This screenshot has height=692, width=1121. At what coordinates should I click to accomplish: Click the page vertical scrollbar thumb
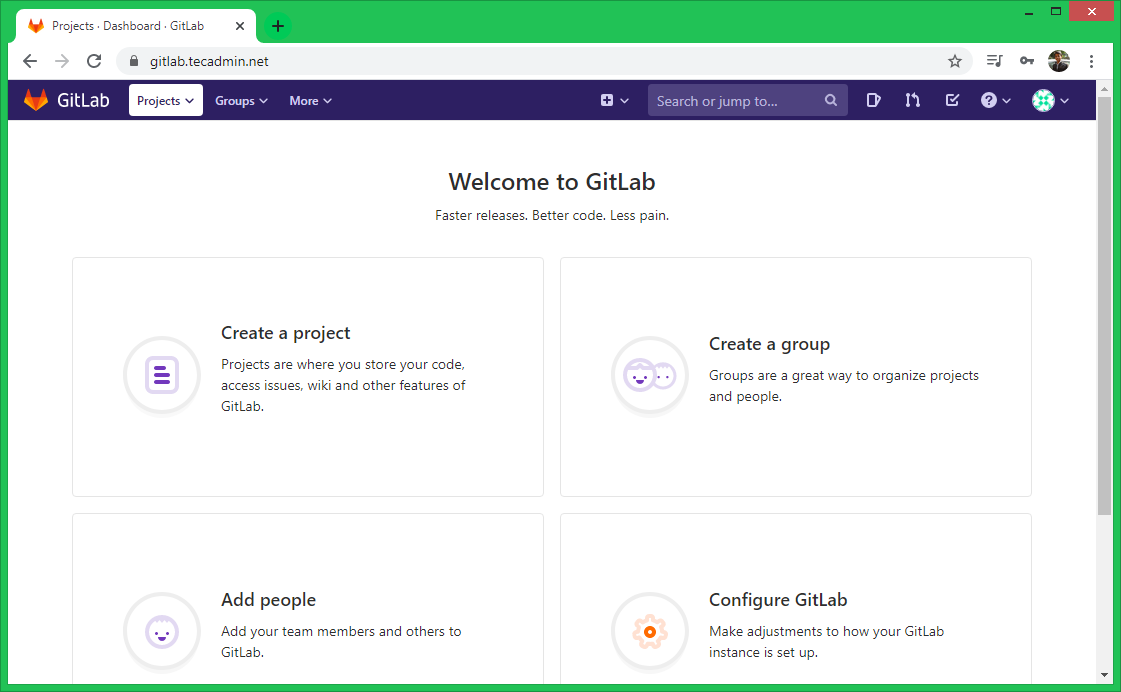(x=1104, y=305)
